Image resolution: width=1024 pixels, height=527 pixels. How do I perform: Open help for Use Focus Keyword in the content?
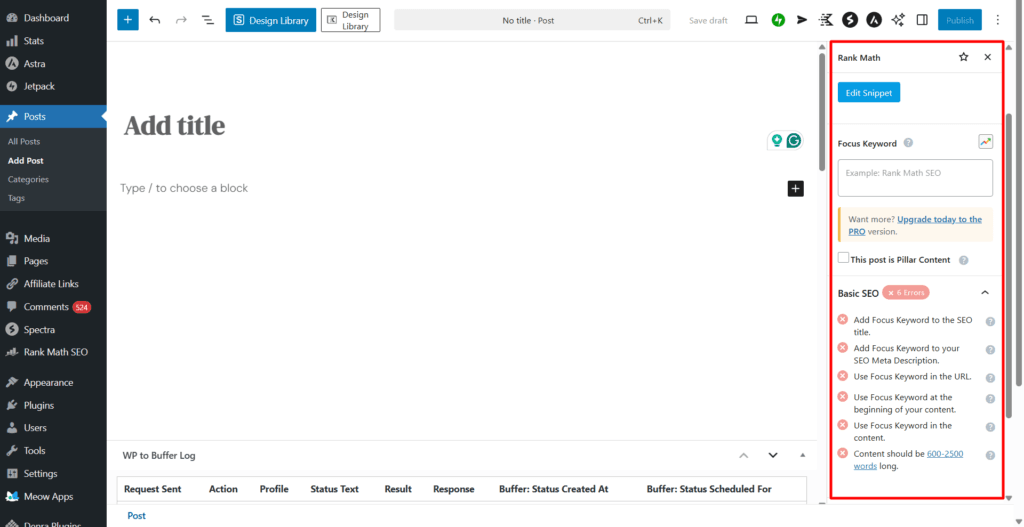coord(990,427)
